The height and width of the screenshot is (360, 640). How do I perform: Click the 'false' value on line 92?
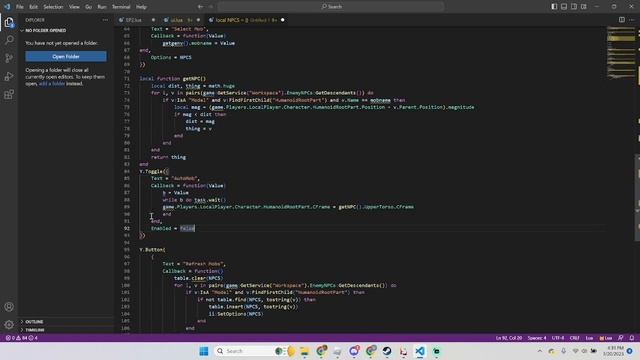[x=187, y=228]
